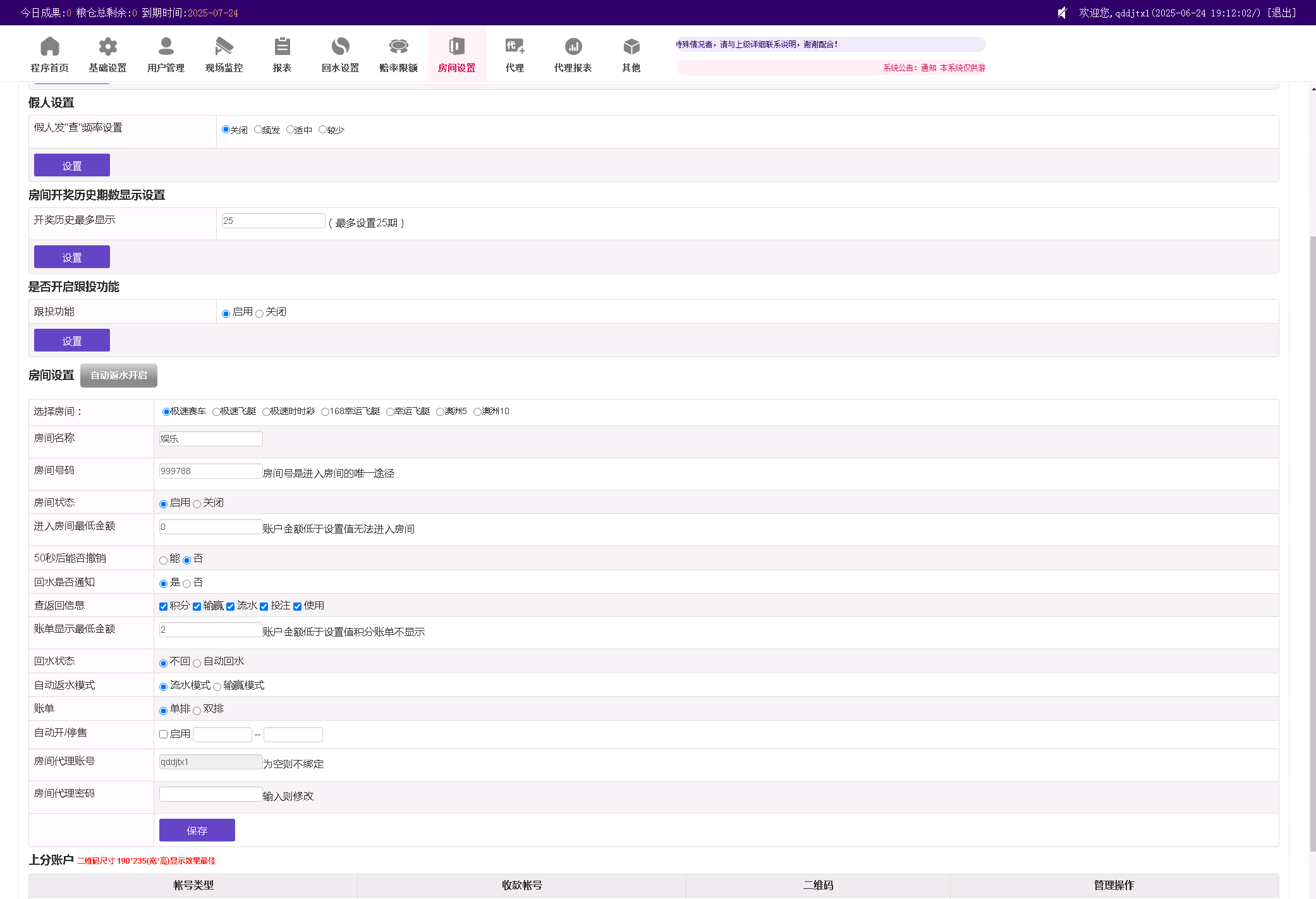Select the 极速飞艇 room radio button
The image size is (1316, 899).
(x=217, y=412)
